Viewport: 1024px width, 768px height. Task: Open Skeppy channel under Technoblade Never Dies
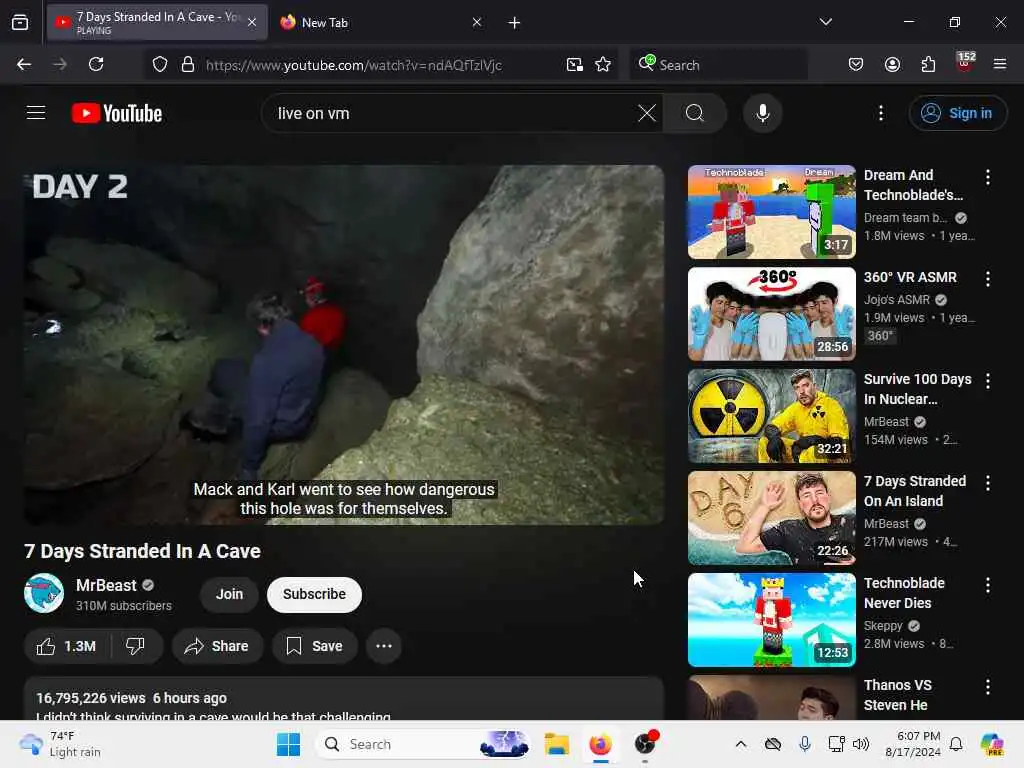(883, 626)
